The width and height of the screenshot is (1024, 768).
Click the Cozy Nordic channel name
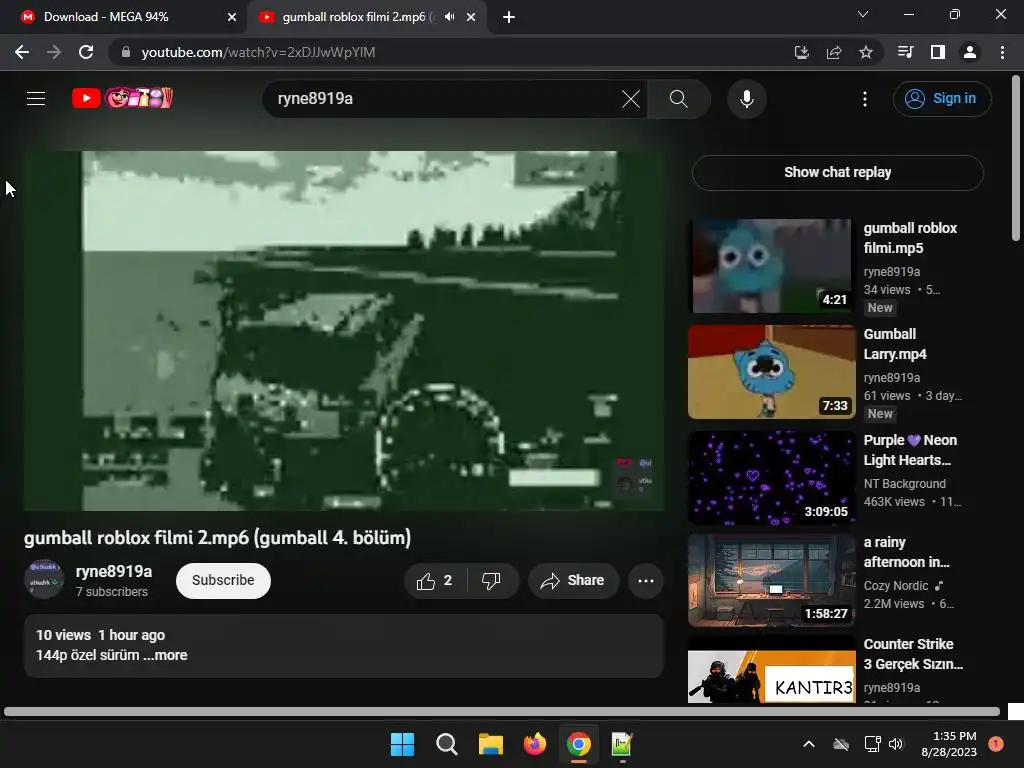[895, 586]
